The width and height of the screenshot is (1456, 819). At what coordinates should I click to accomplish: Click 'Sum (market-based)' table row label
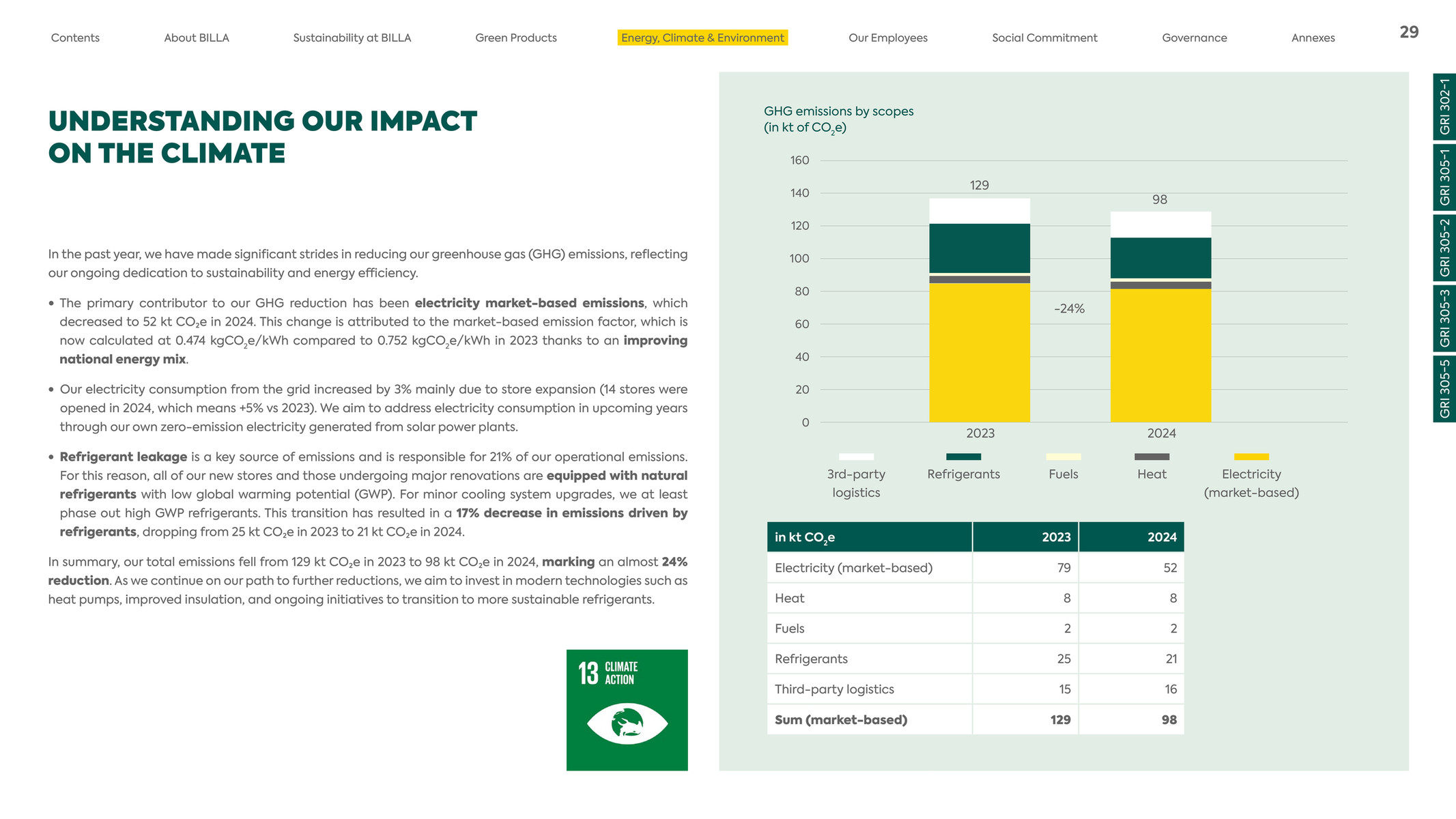pyautogui.click(x=841, y=720)
